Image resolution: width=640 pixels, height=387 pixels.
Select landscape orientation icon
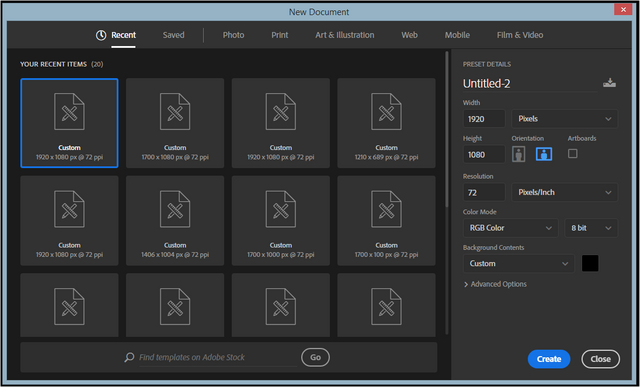click(x=544, y=154)
